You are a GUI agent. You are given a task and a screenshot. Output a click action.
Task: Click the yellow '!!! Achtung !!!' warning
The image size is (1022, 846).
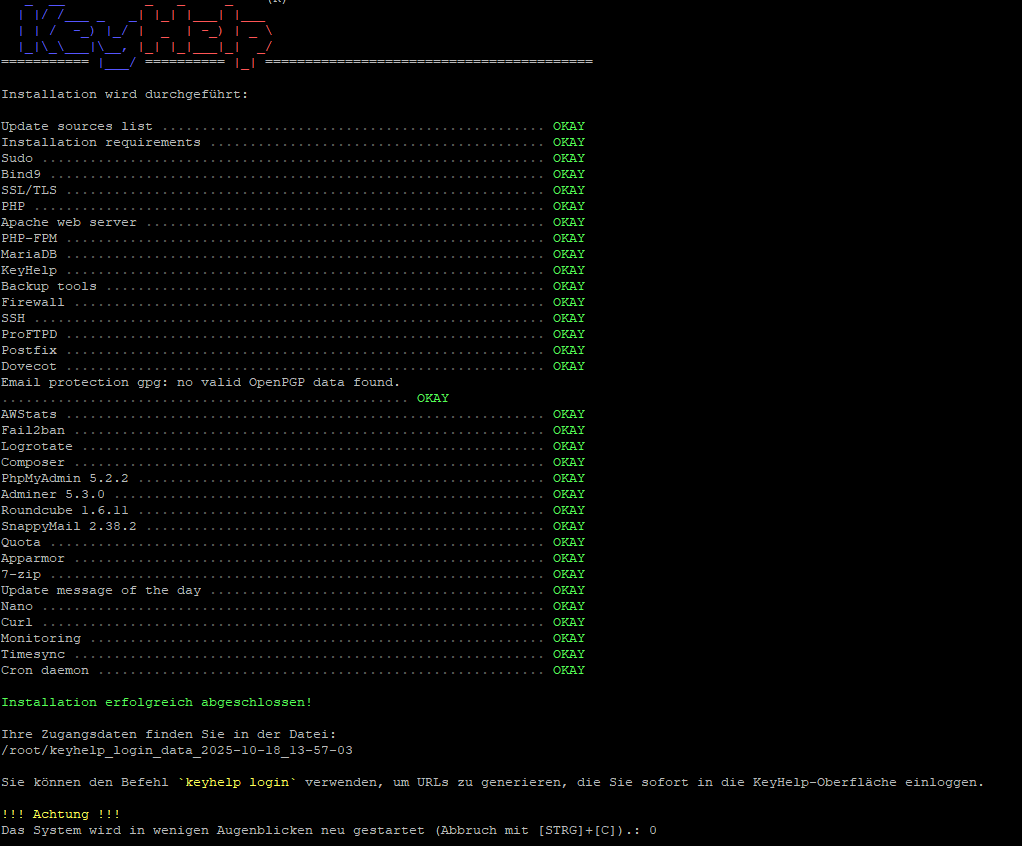coord(60,814)
